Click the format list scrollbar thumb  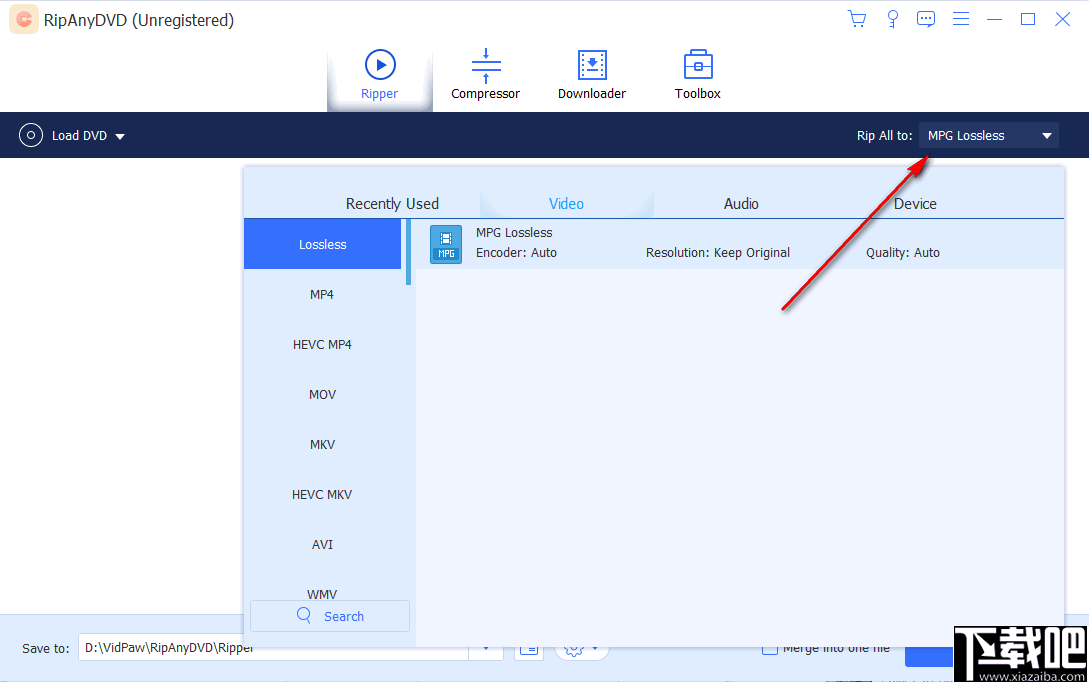click(408, 252)
